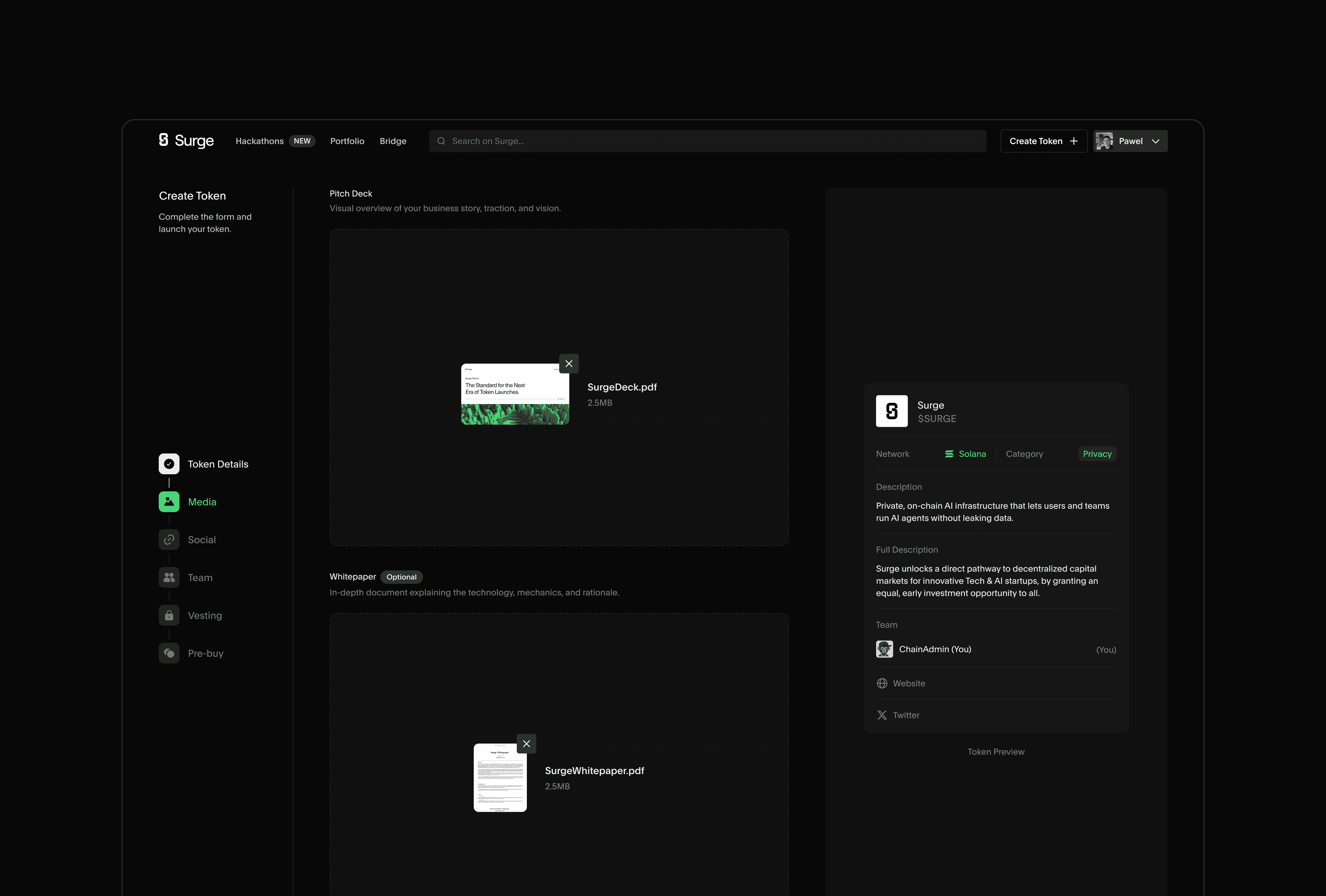Focus the Search on Surge field

[x=708, y=141]
